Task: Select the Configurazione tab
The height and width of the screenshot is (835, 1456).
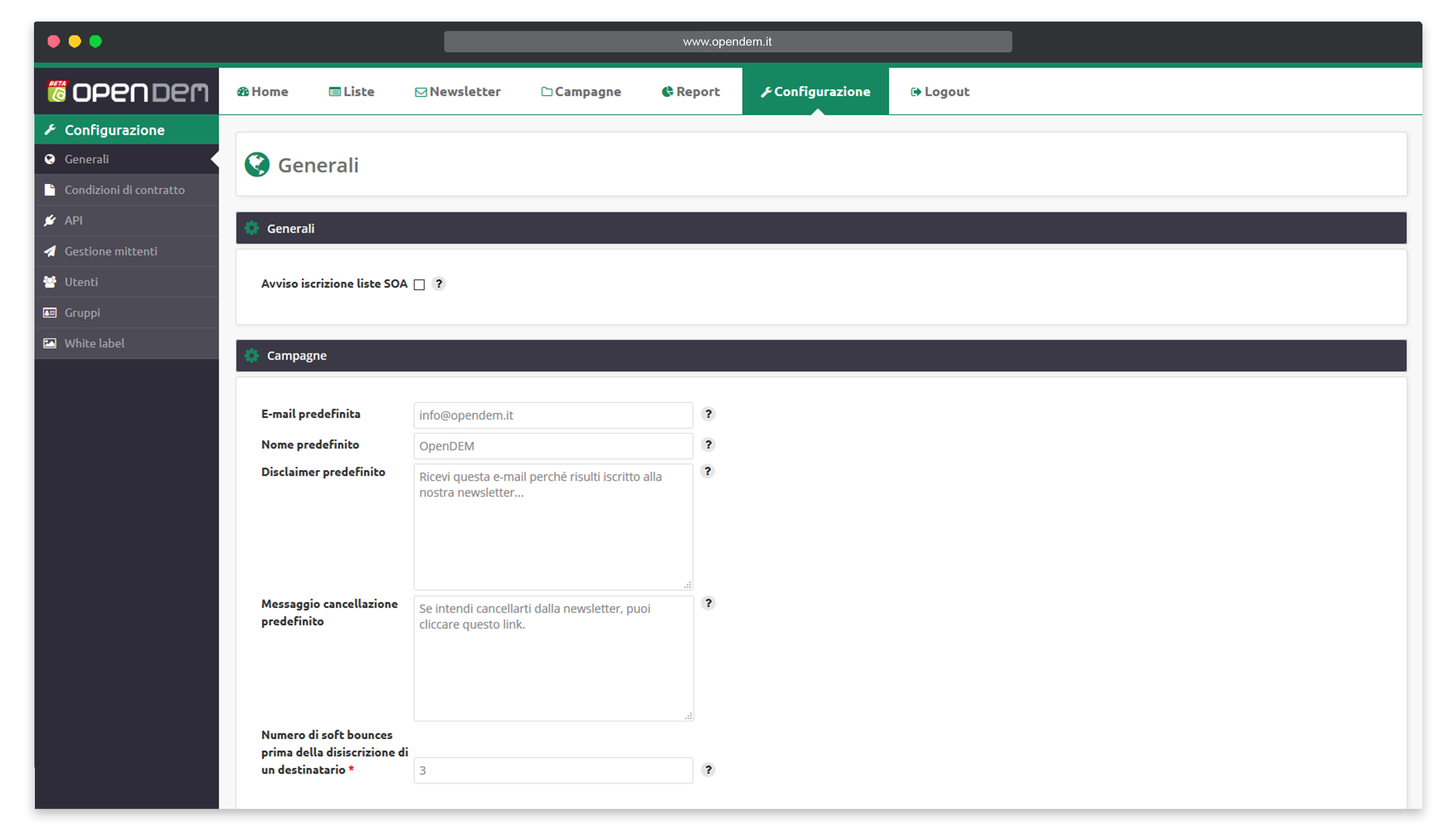Action: click(x=815, y=92)
